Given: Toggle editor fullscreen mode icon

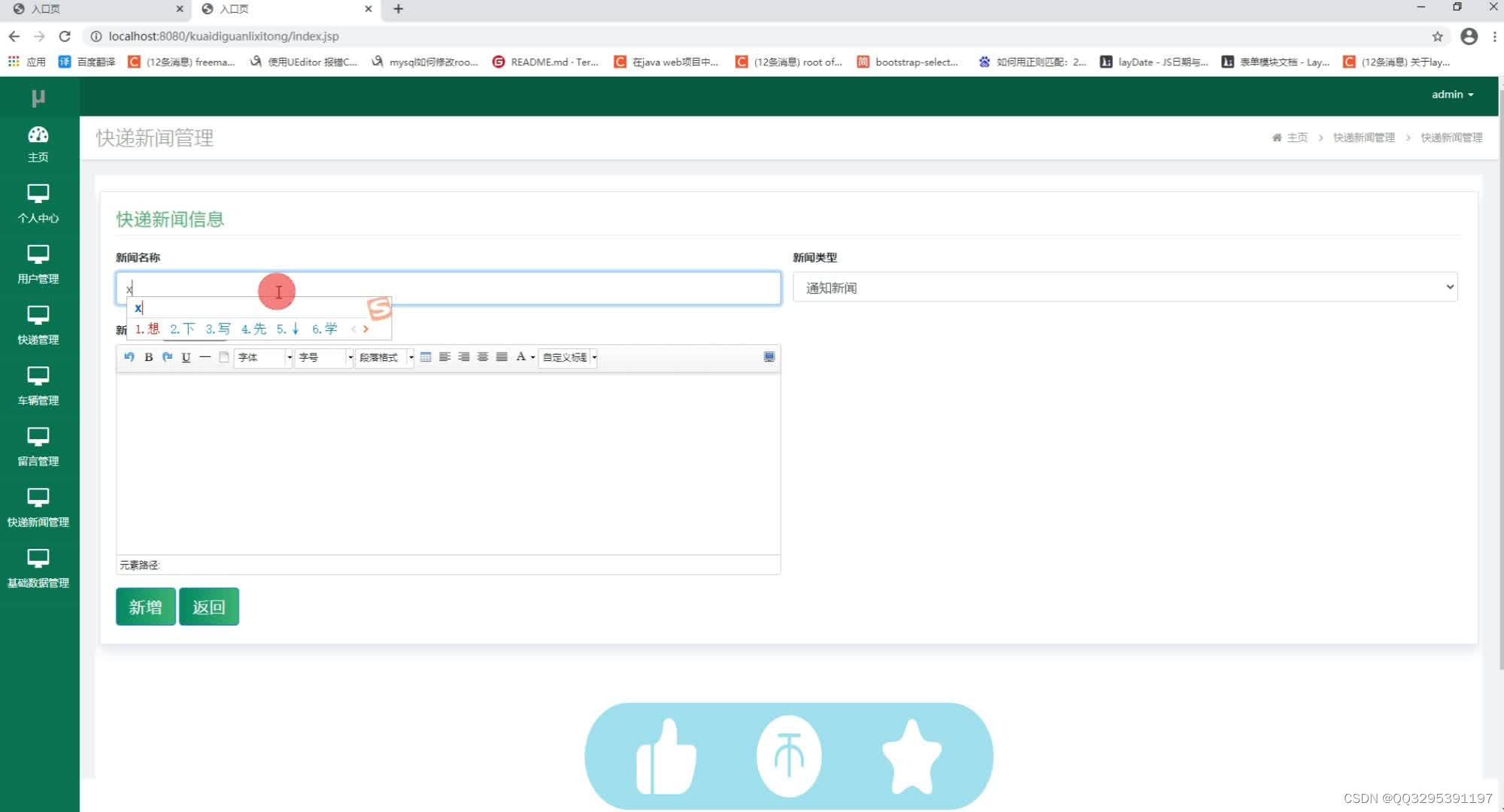Looking at the screenshot, I should tap(769, 357).
